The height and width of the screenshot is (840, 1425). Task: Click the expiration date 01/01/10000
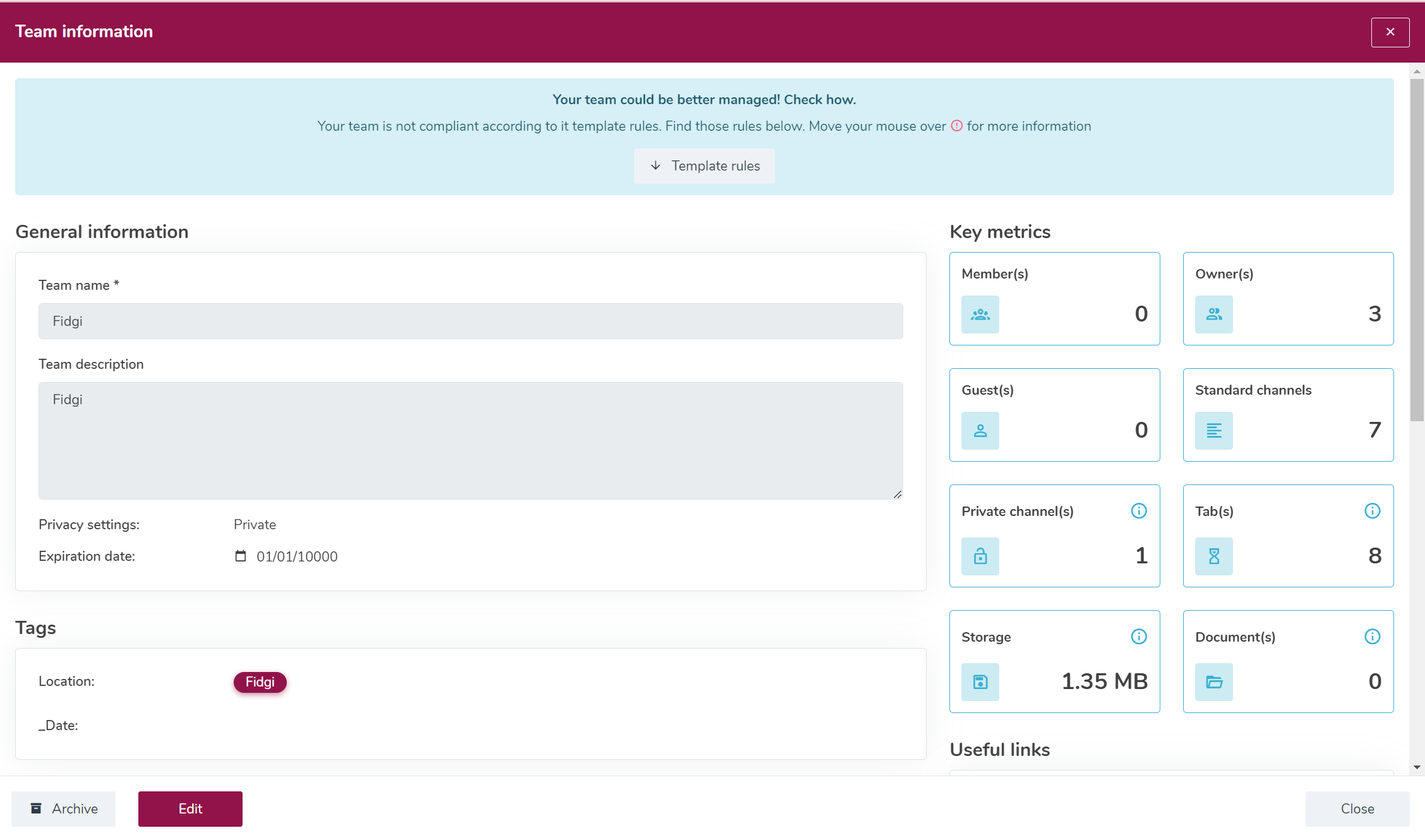(297, 556)
